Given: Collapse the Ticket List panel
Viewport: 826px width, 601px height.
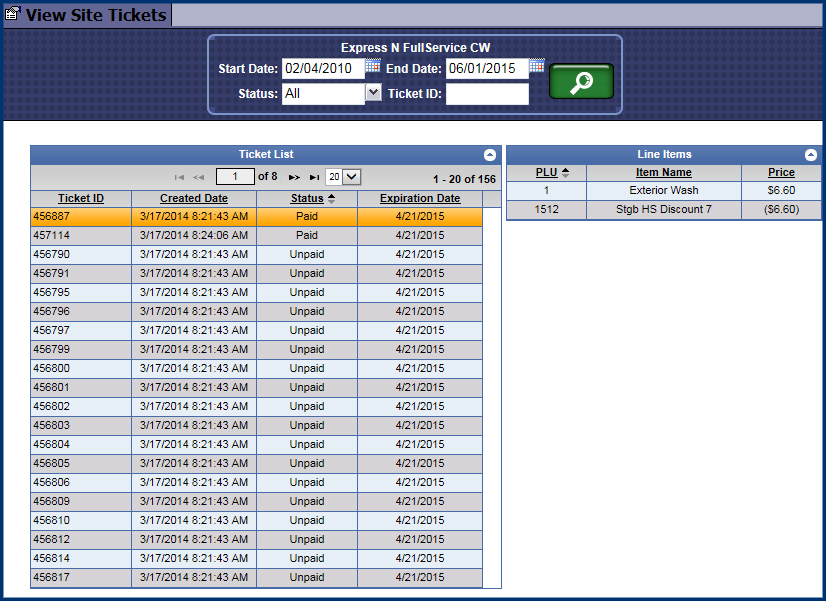Looking at the screenshot, I should (489, 155).
